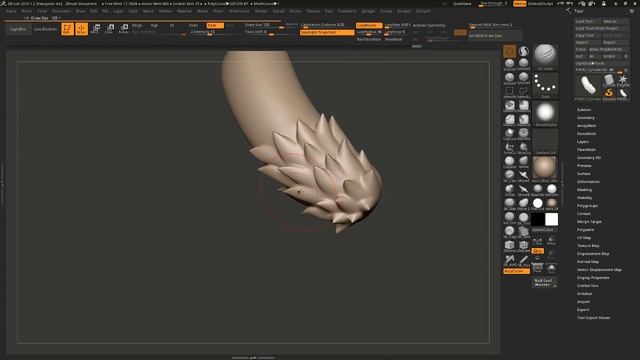Open the Texture Off selector

545,142
